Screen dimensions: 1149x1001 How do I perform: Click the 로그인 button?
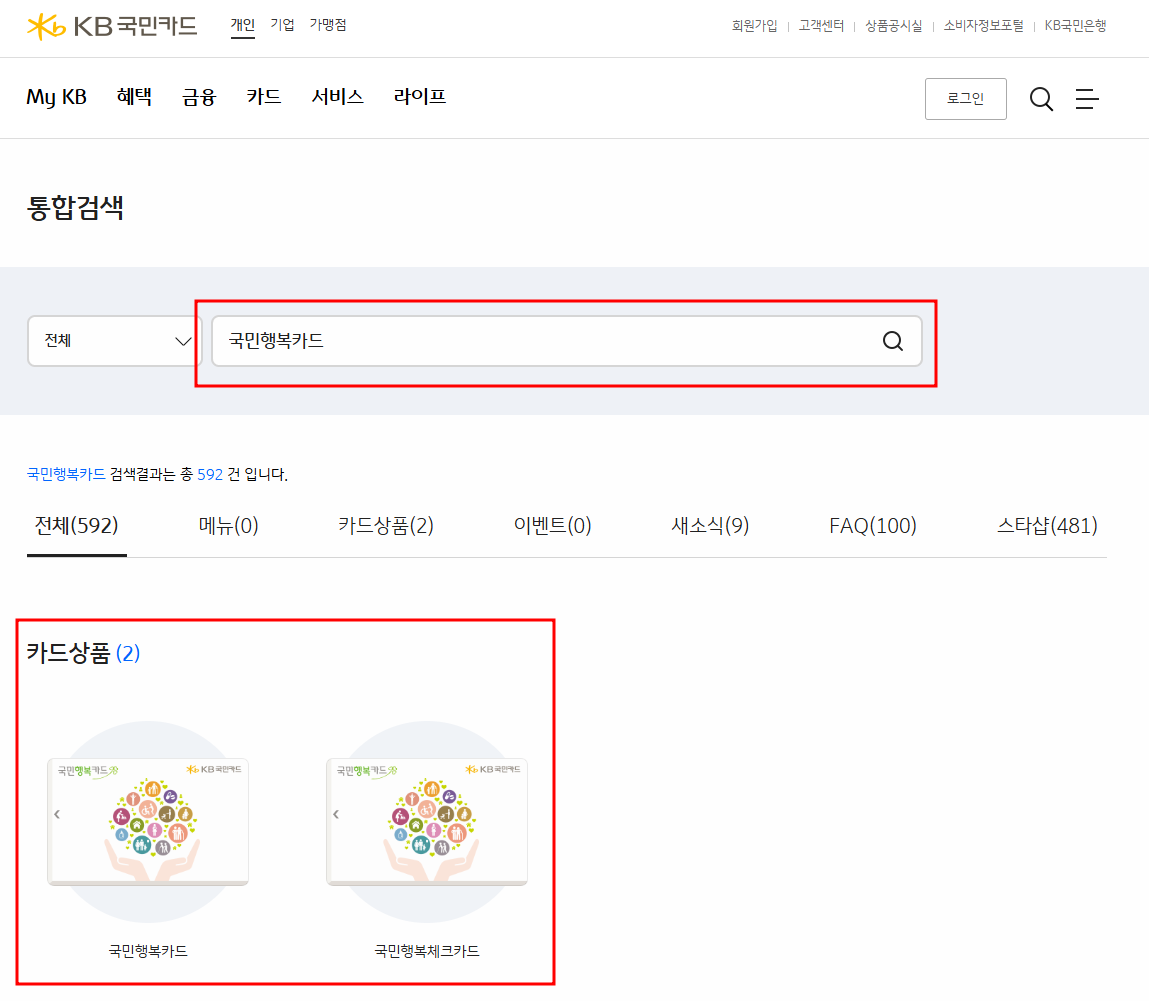[965, 98]
